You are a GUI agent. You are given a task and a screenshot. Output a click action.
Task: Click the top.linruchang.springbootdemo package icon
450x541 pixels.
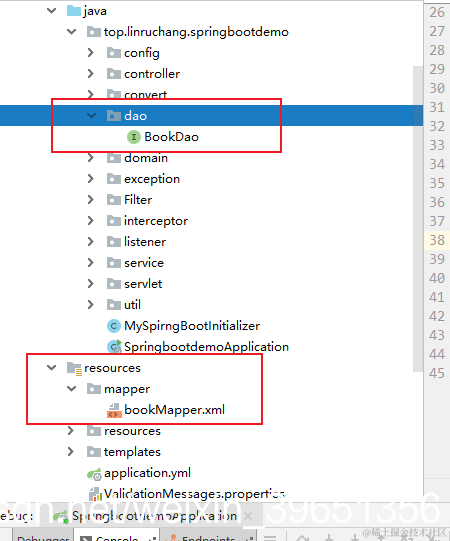[x=94, y=32]
